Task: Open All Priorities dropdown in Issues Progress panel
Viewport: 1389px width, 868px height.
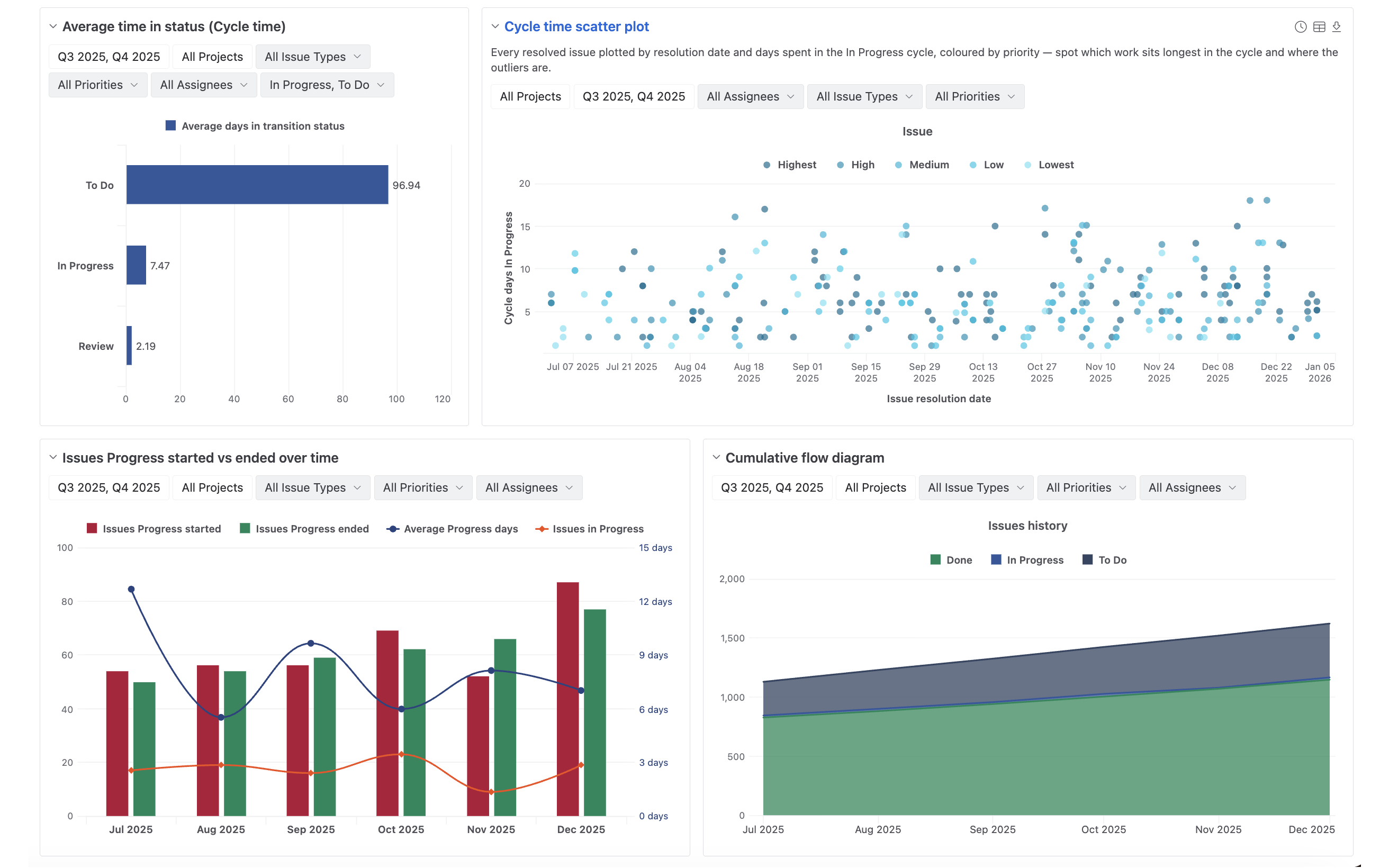Action: coord(423,487)
